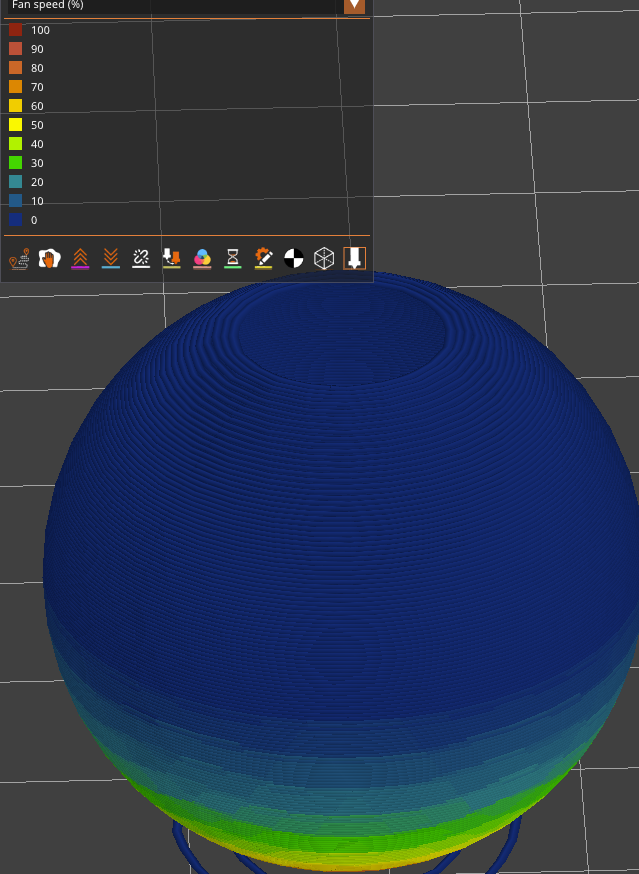Click the 90 fan speed color swatch
The image size is (639, 874).
click(16, 49)
